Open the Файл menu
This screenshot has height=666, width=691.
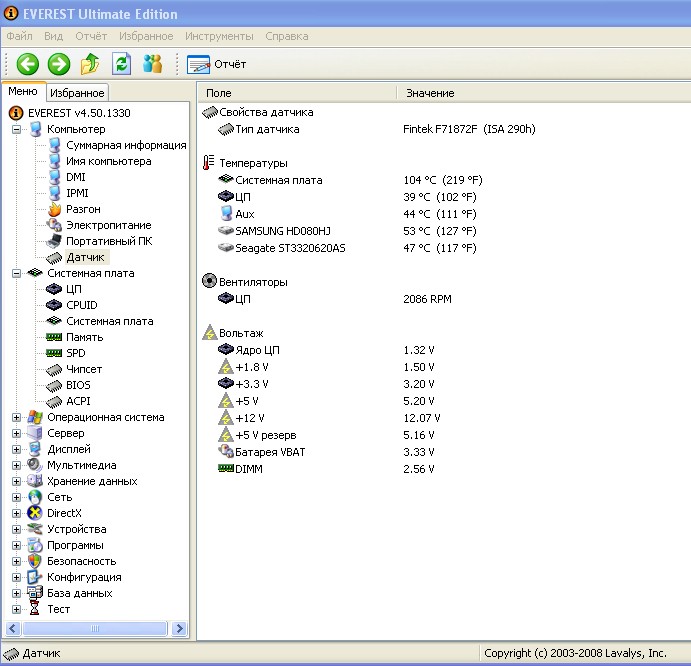point(19,36)
